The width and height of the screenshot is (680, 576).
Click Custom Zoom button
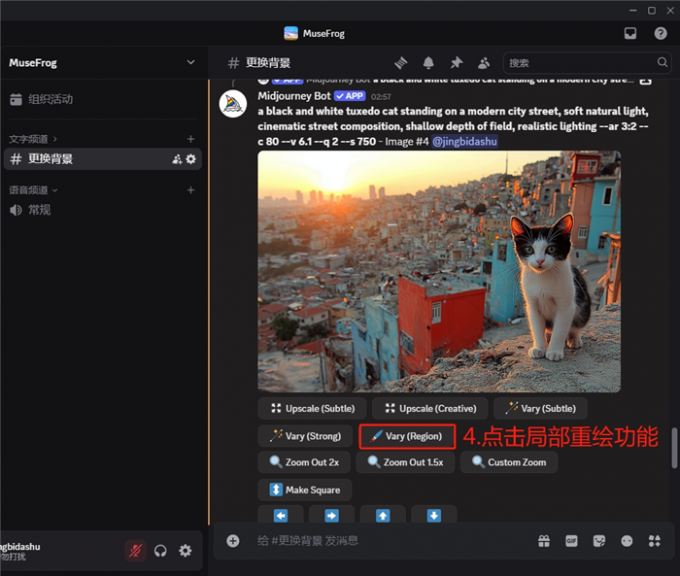[x=509, y=462]
